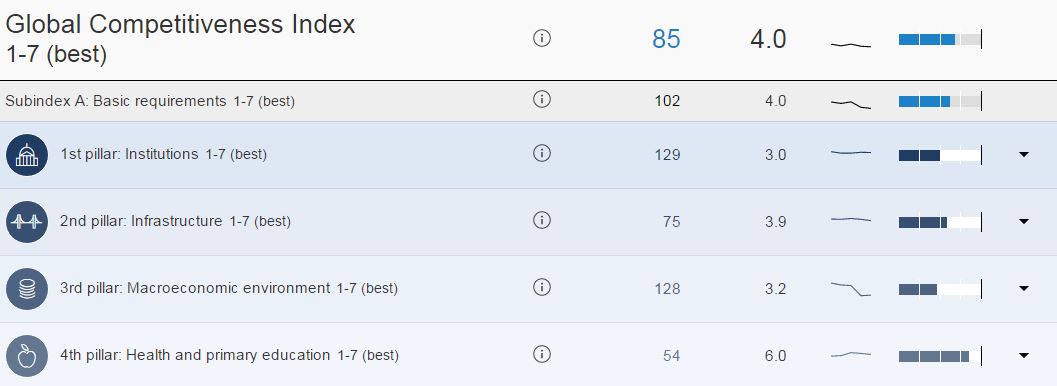Click Subindex A: Basic requirements label

click(x=116, y=101)
